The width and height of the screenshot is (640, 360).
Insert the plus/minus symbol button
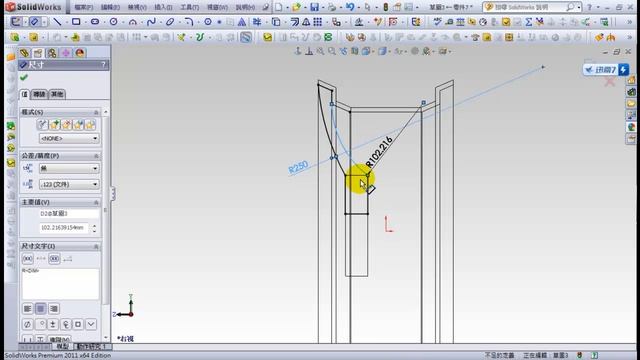53,324
